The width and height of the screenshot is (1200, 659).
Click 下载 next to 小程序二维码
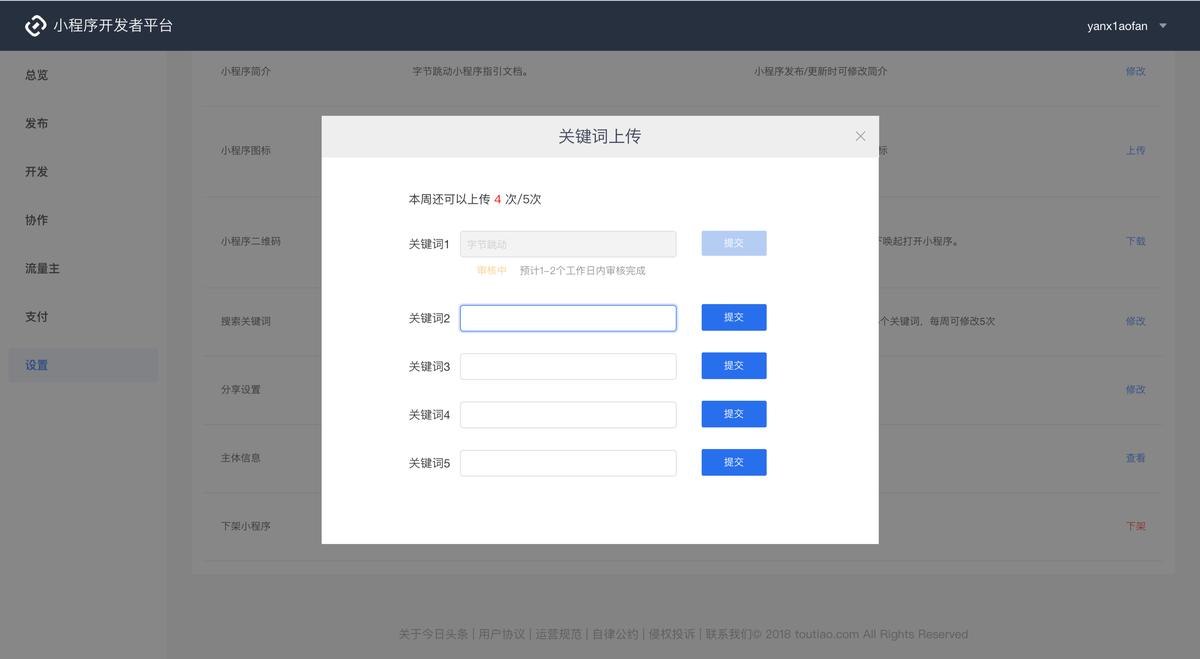tap(1136, 241)
